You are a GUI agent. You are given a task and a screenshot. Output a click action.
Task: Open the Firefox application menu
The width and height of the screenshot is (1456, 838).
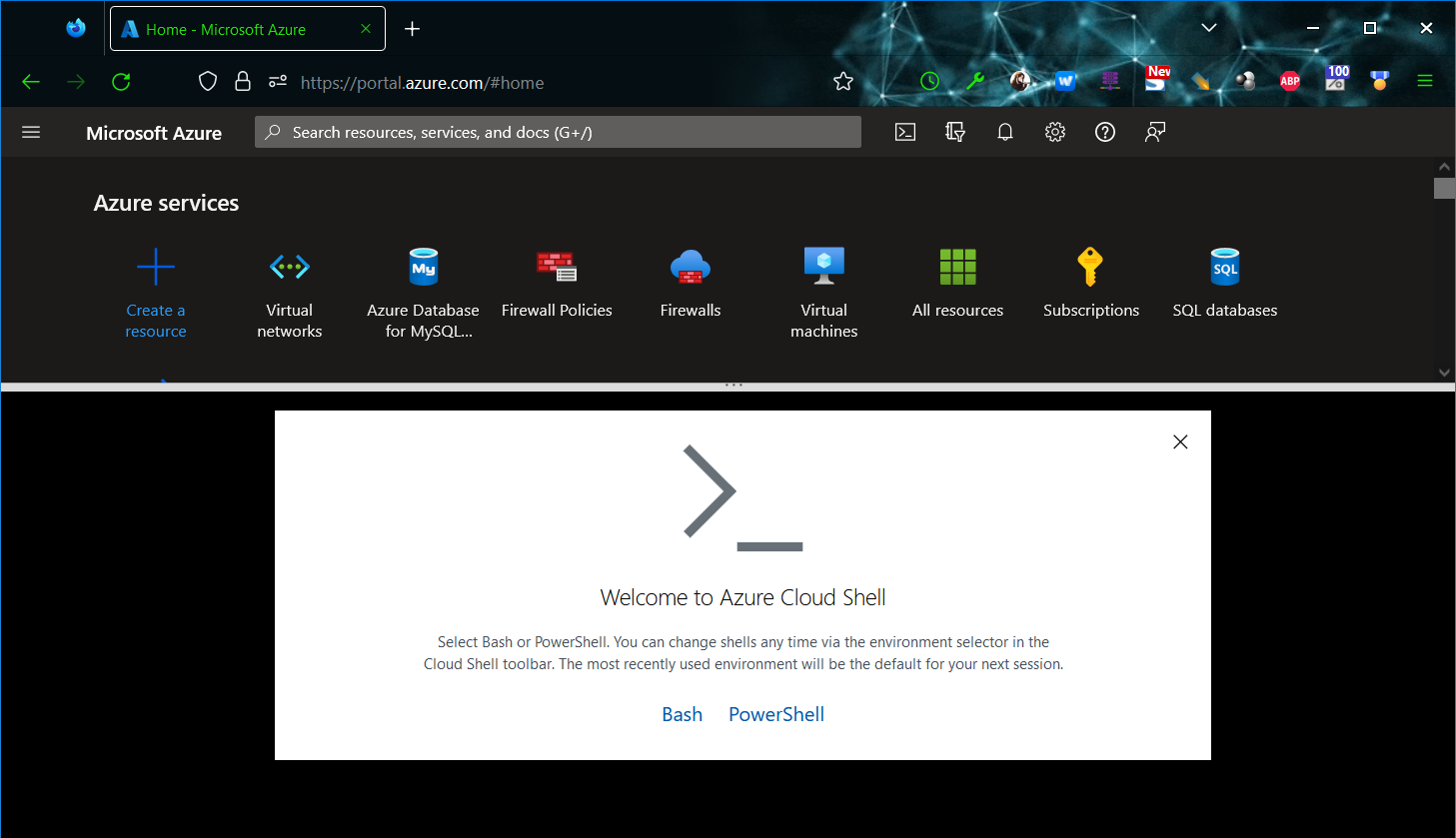(1425, 82)
